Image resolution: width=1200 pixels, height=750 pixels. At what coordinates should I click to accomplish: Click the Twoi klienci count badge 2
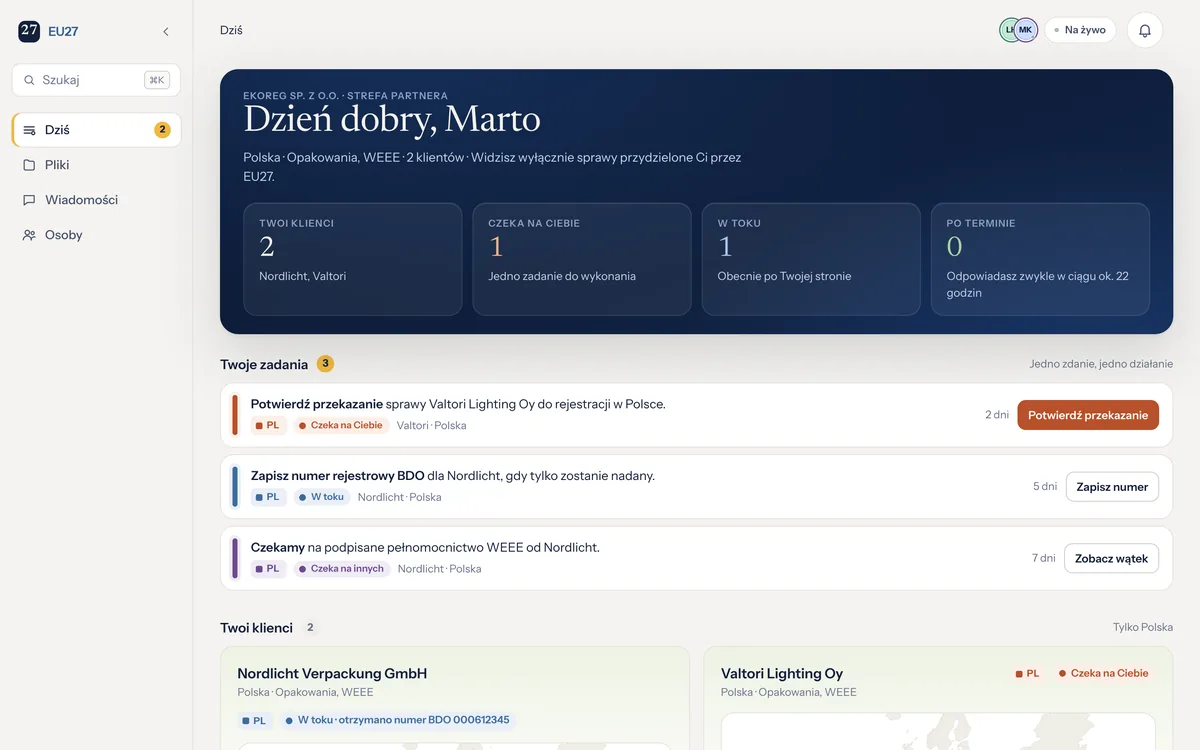click(x=310, y=628)
